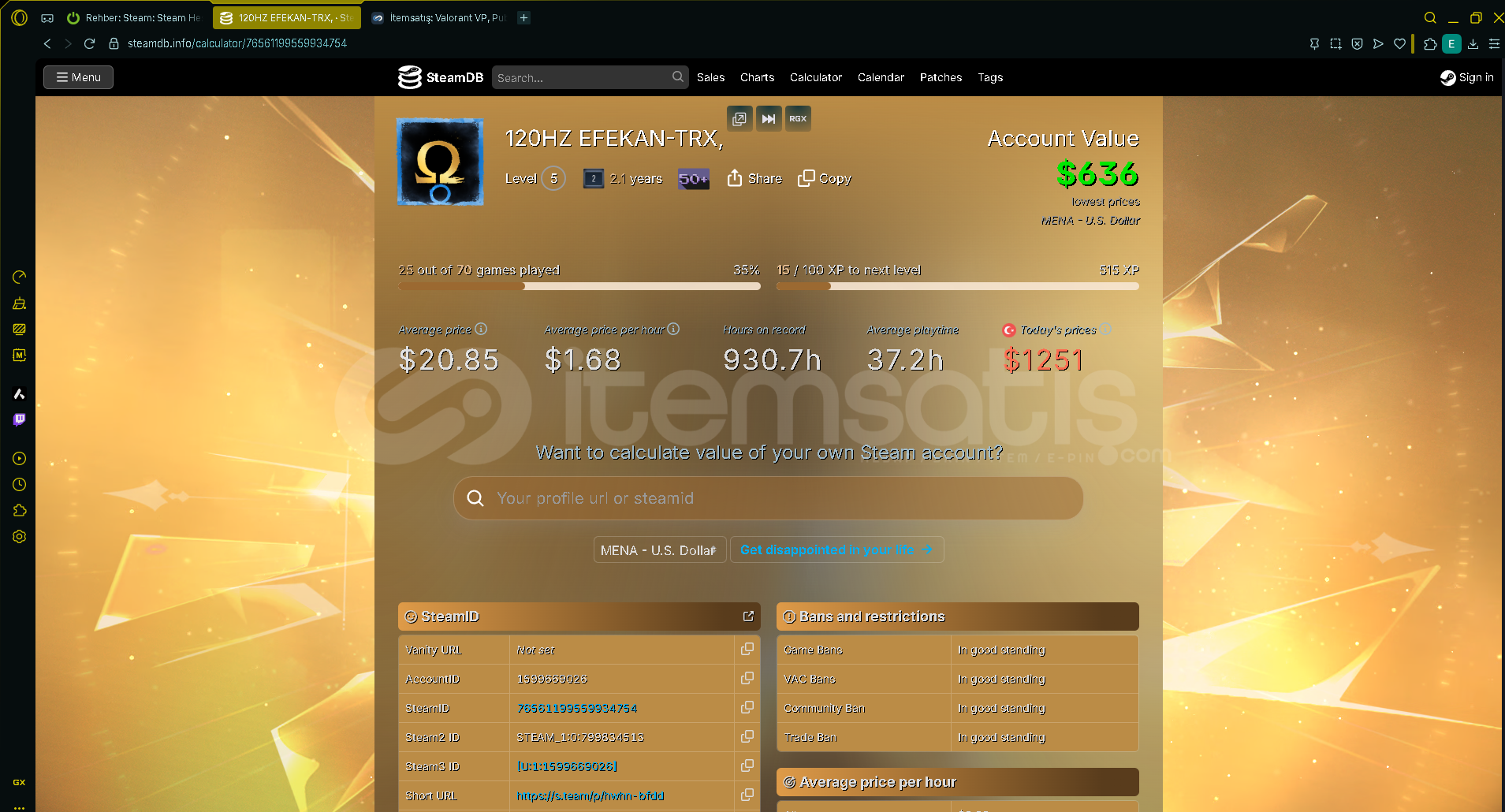Image resolution: width=1505 pixels, height=812 pixels.
Task: Open Patches in the SteamDB nav
Action: (941, 77)
